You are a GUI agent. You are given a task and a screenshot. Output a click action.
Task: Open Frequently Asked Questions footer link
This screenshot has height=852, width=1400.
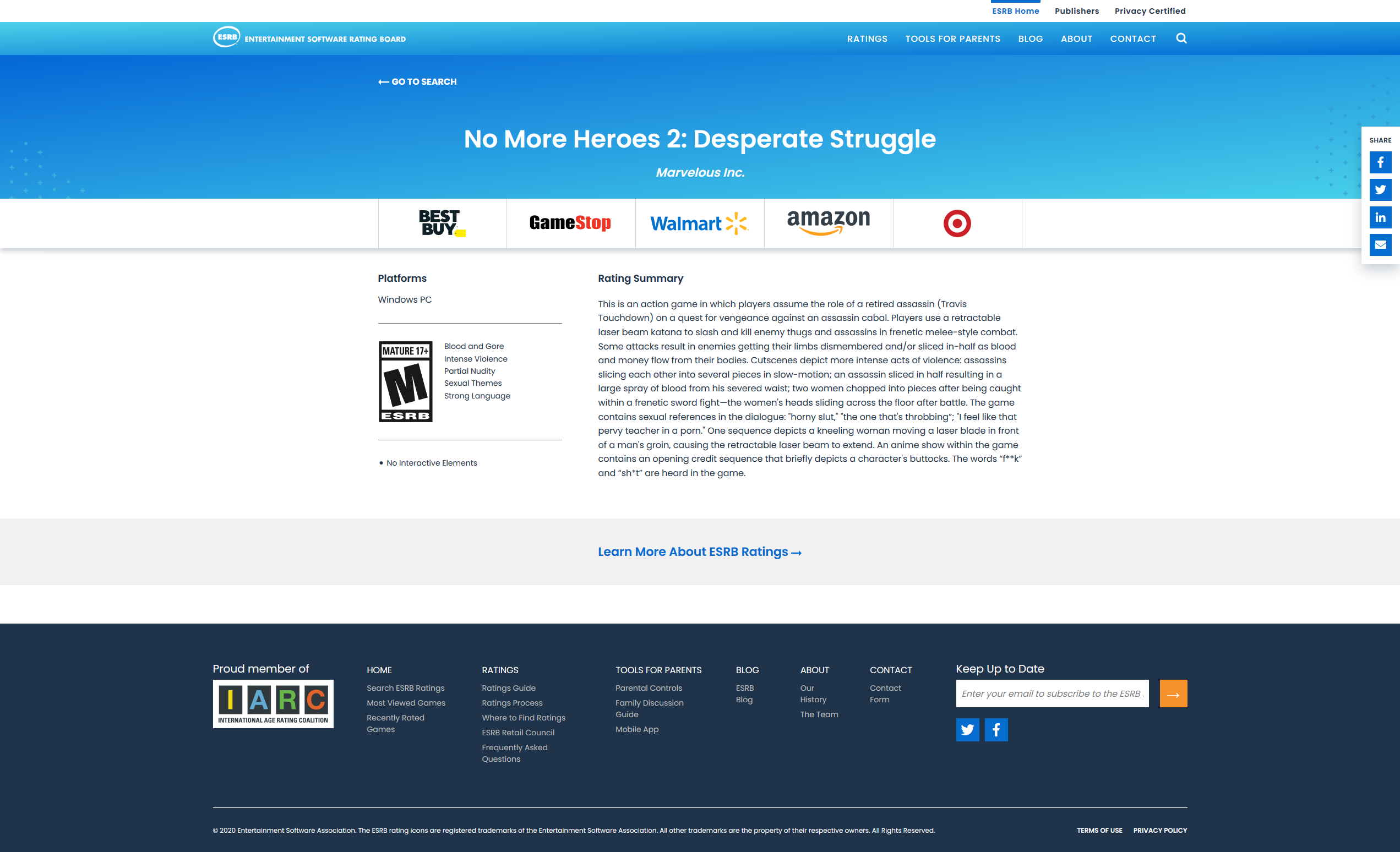(514, 752)
